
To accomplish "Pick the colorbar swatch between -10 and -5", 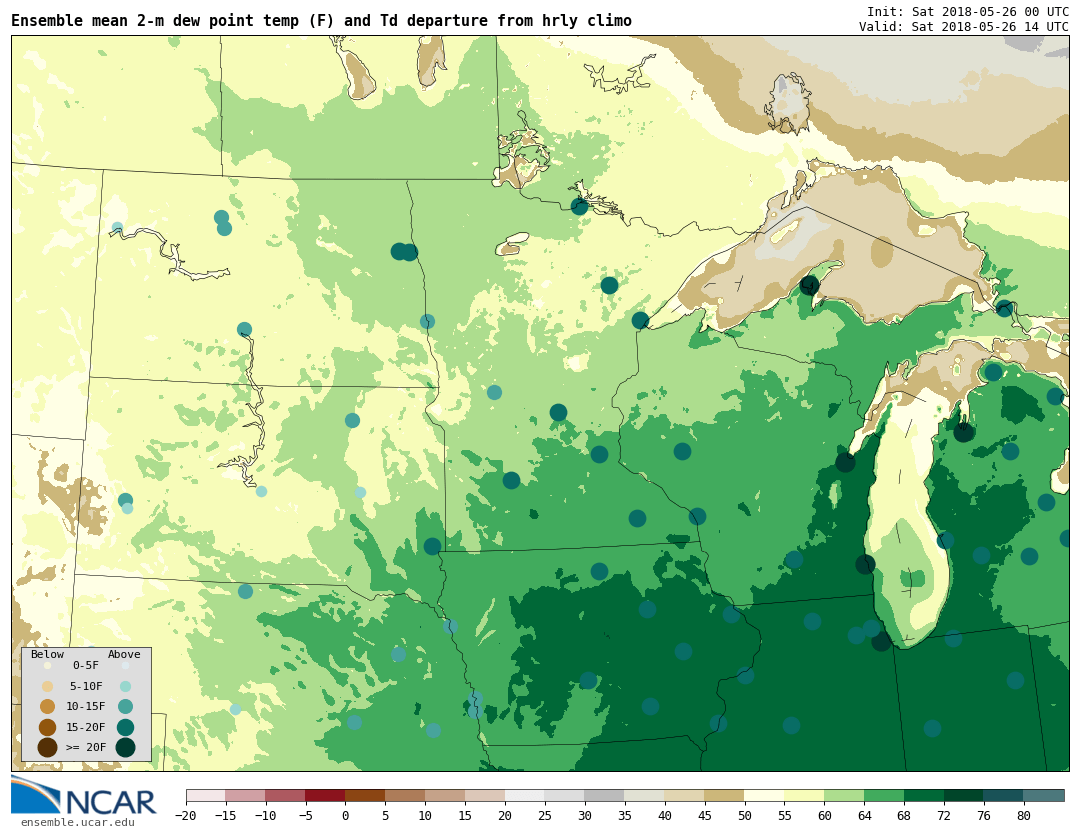I will point(285,796).
